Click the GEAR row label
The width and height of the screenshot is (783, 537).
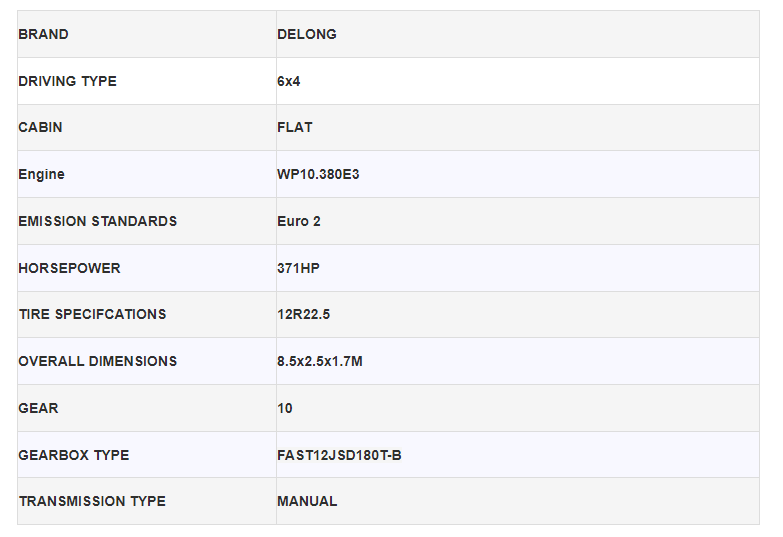pos(38,408)
